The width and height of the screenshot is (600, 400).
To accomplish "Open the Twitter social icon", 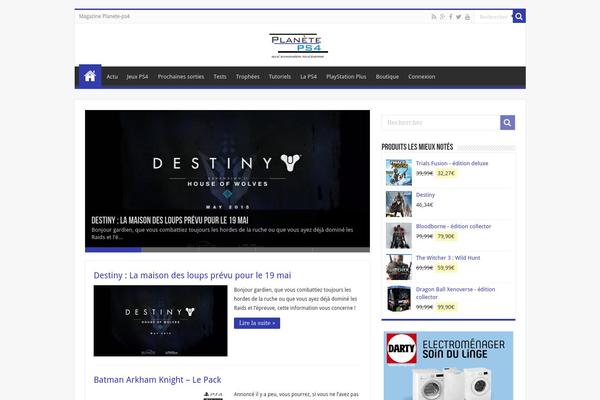I will [x=458, y=17].
